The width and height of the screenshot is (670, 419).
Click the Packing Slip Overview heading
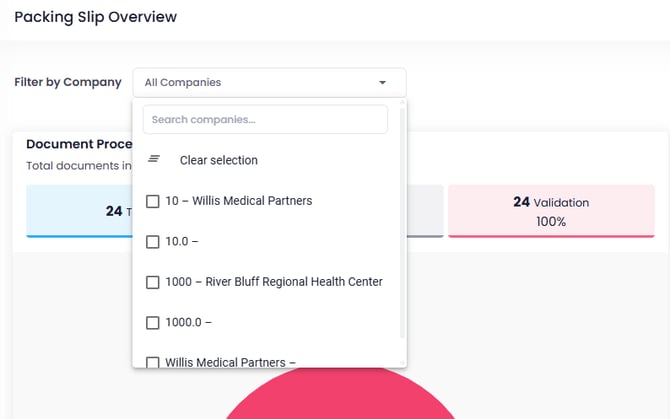coord(96,17)
